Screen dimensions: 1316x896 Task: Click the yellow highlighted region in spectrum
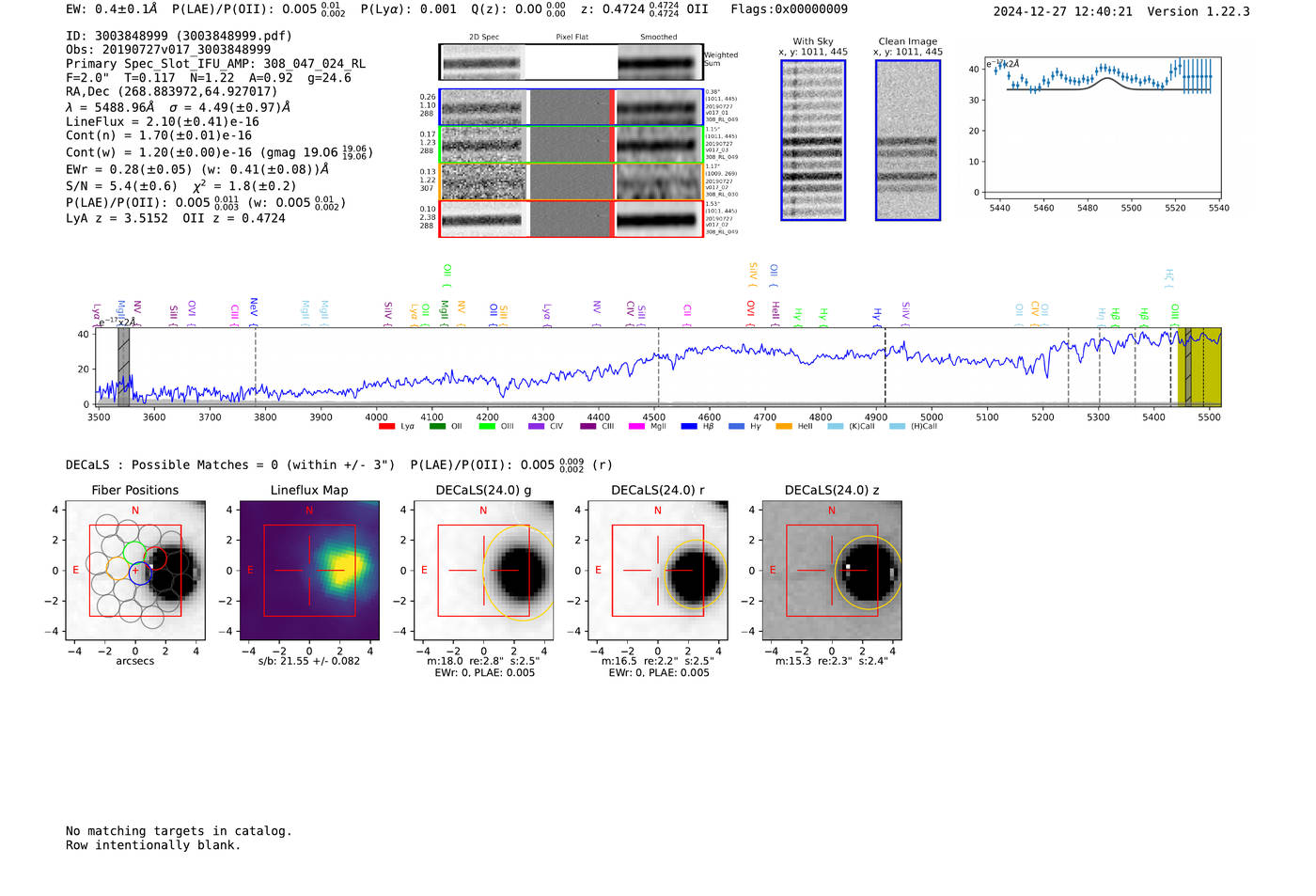[x=1199, y=367]
